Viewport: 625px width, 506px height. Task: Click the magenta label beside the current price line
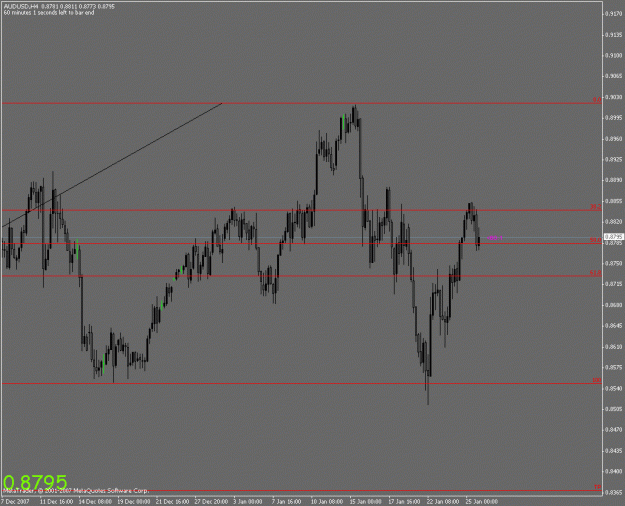pyautogui.click(x=495, y=238)
